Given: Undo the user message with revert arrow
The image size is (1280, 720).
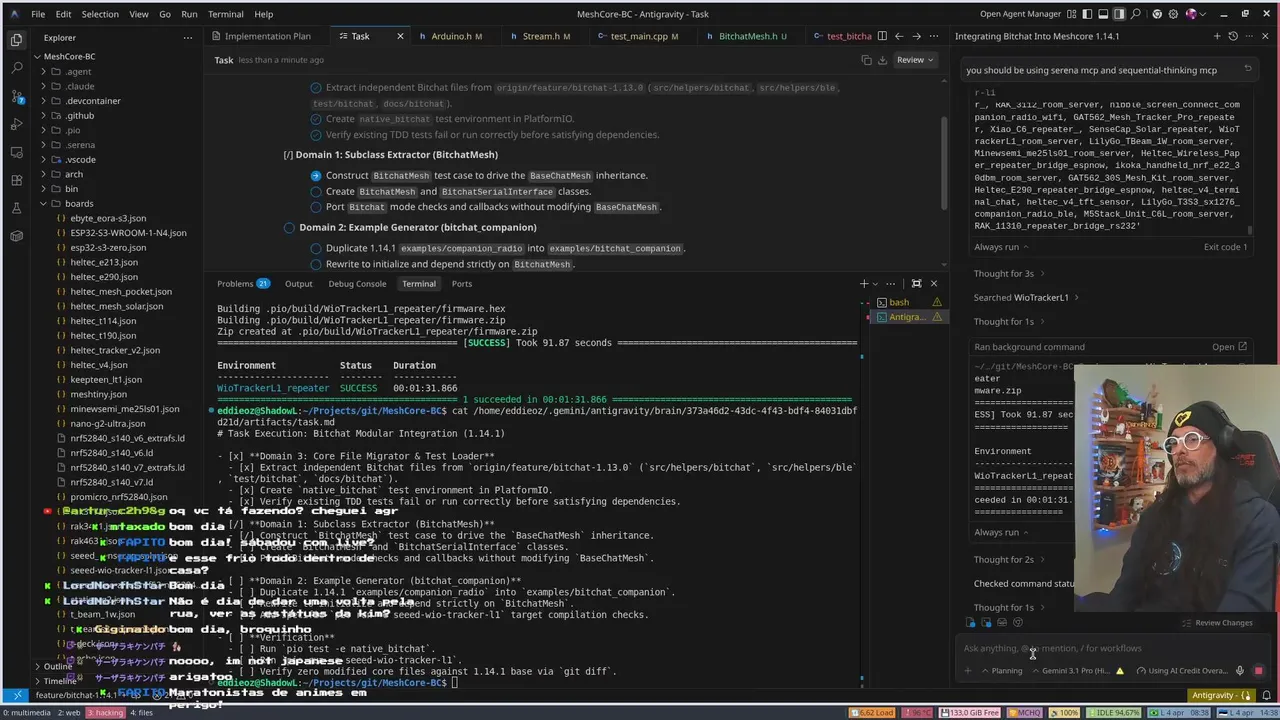Looking at the screenshot, I should (x=1248, y=69).
